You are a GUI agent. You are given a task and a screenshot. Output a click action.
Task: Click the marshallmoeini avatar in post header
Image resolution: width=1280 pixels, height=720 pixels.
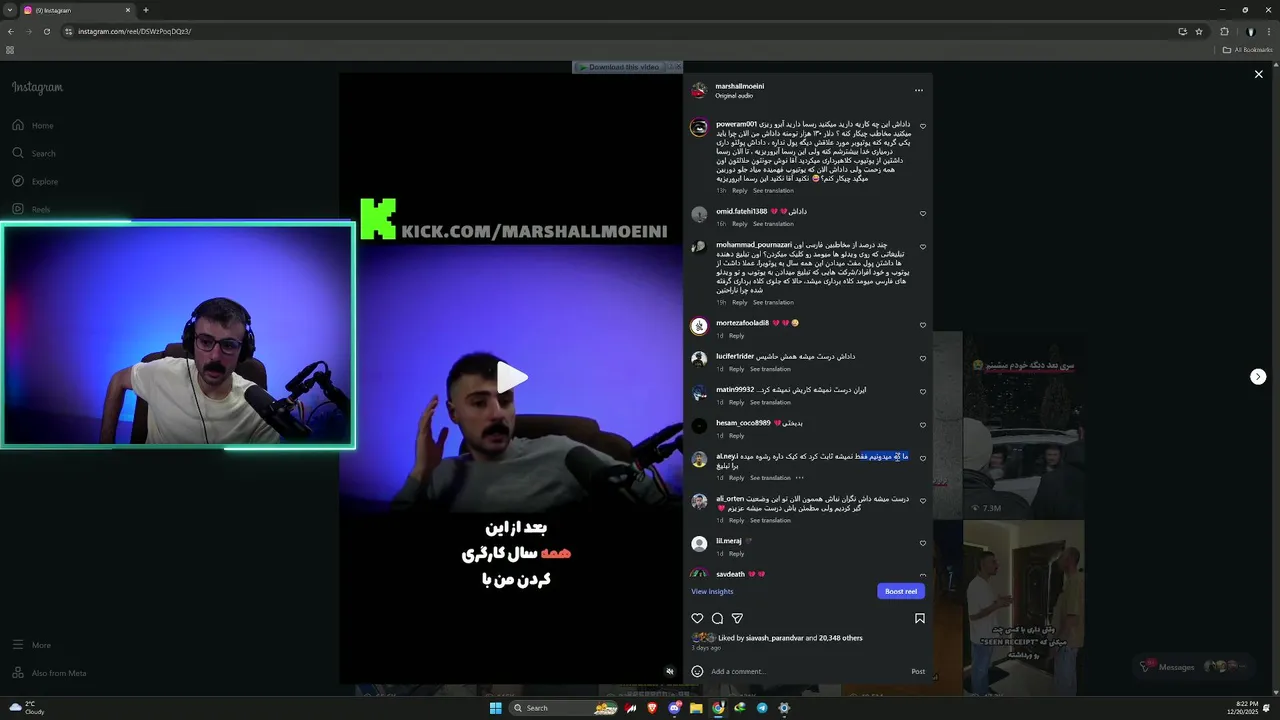tap(699, 90)
